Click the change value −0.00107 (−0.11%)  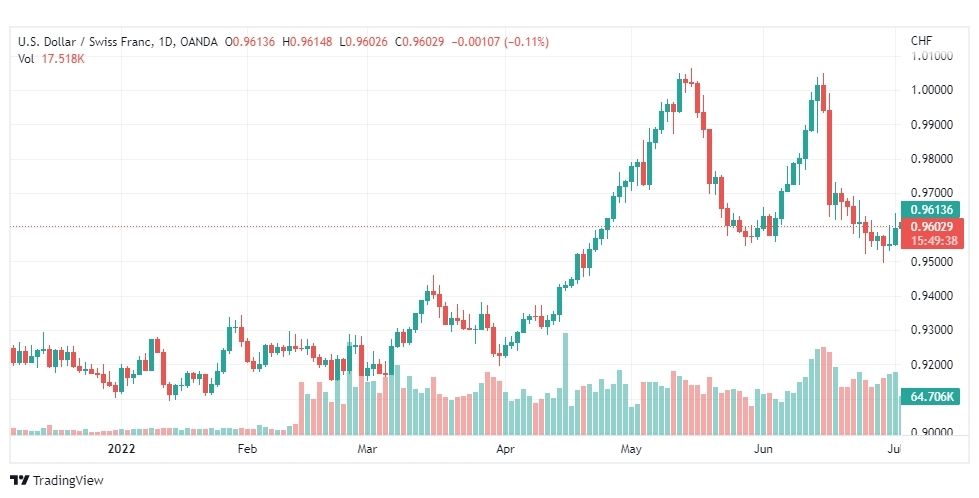tap(498, 42)
